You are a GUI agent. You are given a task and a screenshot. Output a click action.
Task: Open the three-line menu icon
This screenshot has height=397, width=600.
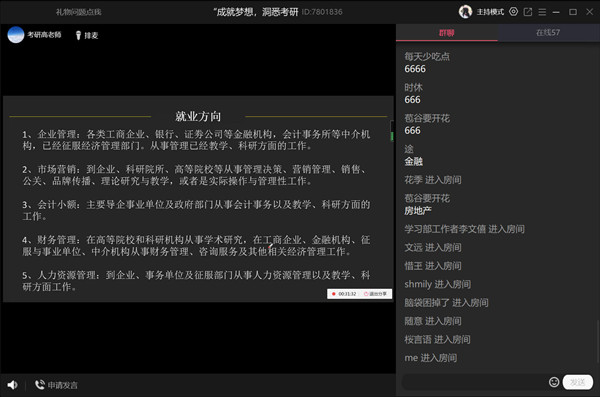coord(542,12)
